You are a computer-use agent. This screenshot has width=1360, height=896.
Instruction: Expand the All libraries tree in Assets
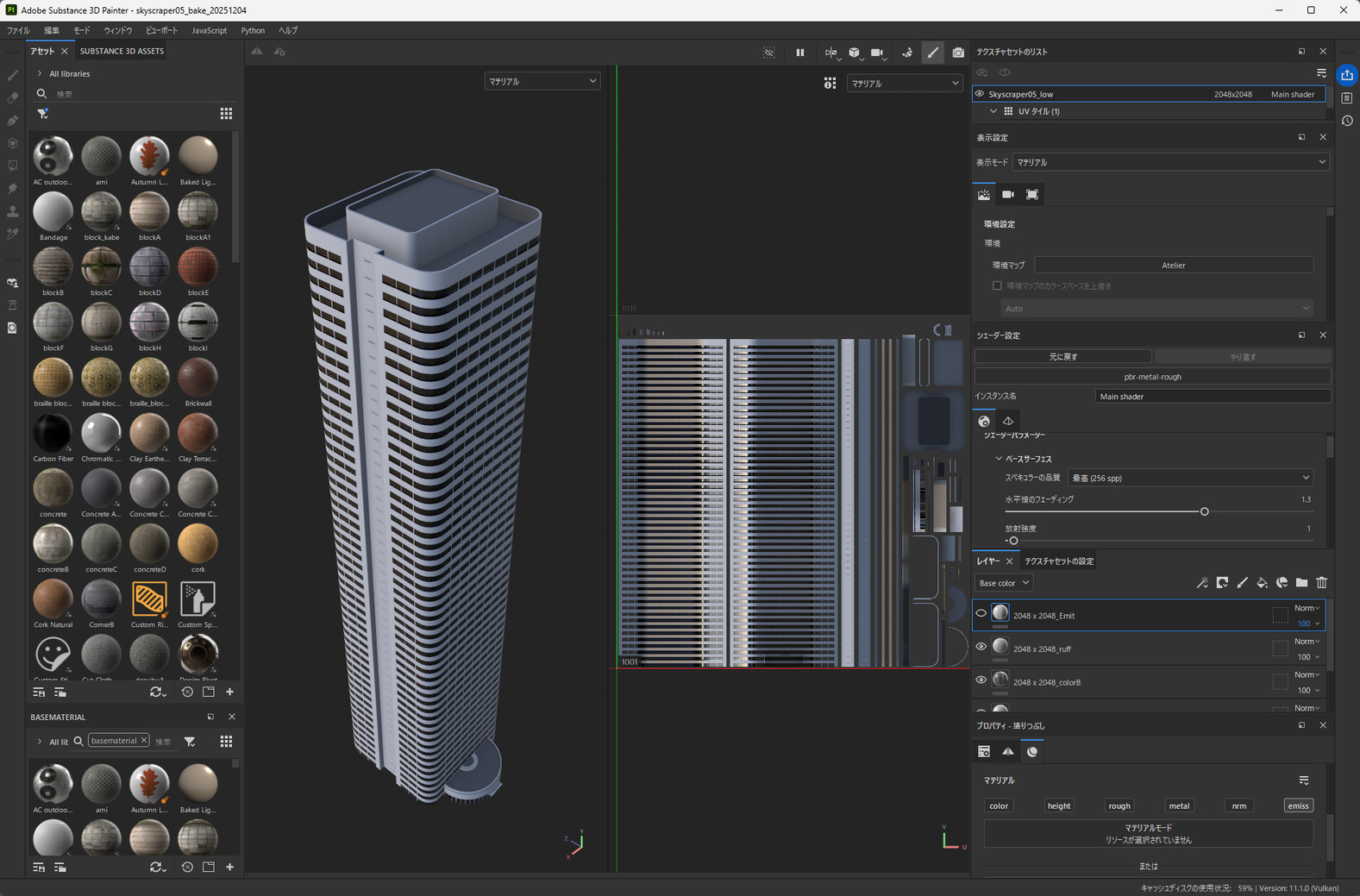[x=40, y=74]
